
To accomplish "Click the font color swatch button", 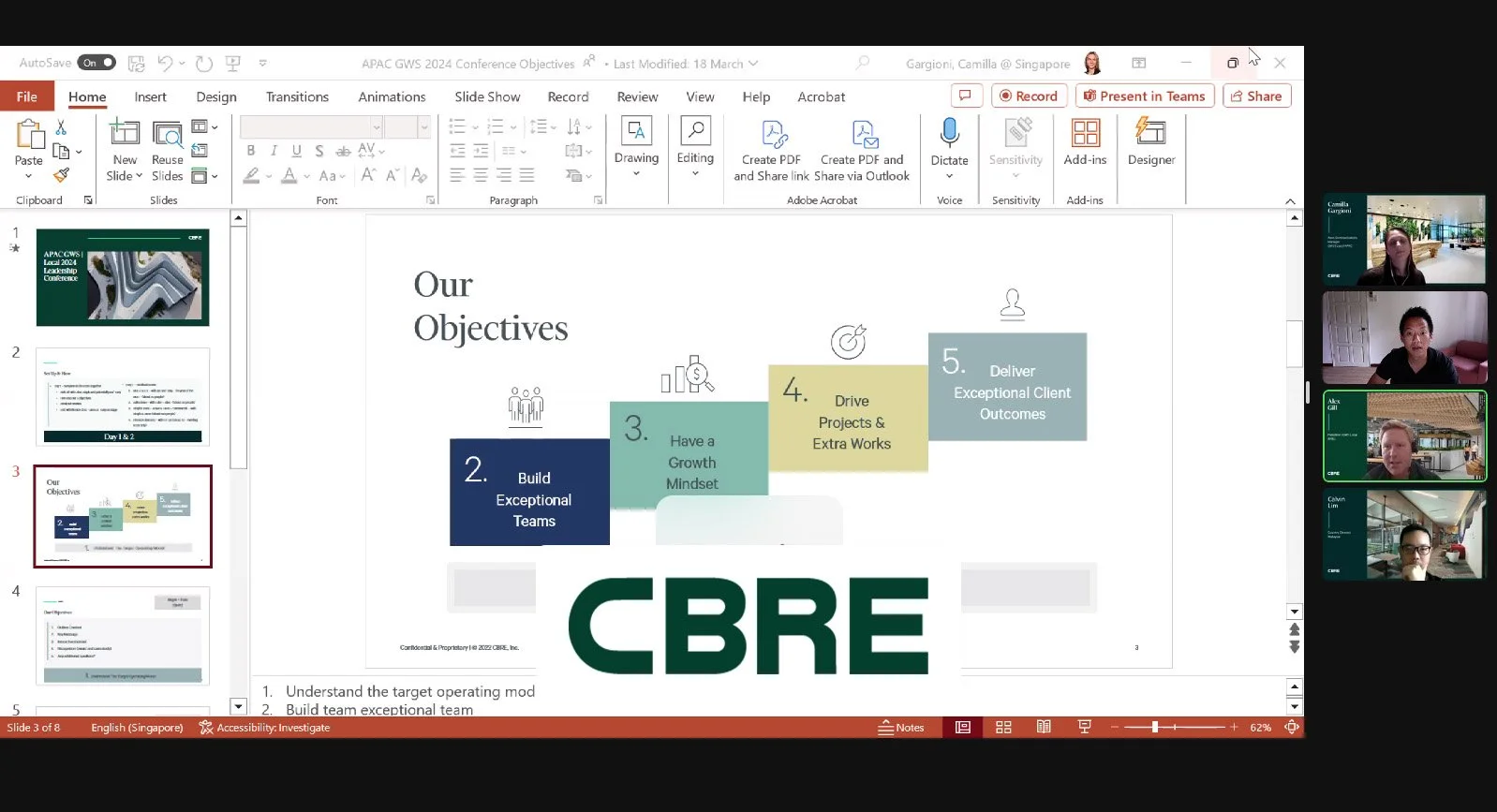I will (x=289, y=175).
